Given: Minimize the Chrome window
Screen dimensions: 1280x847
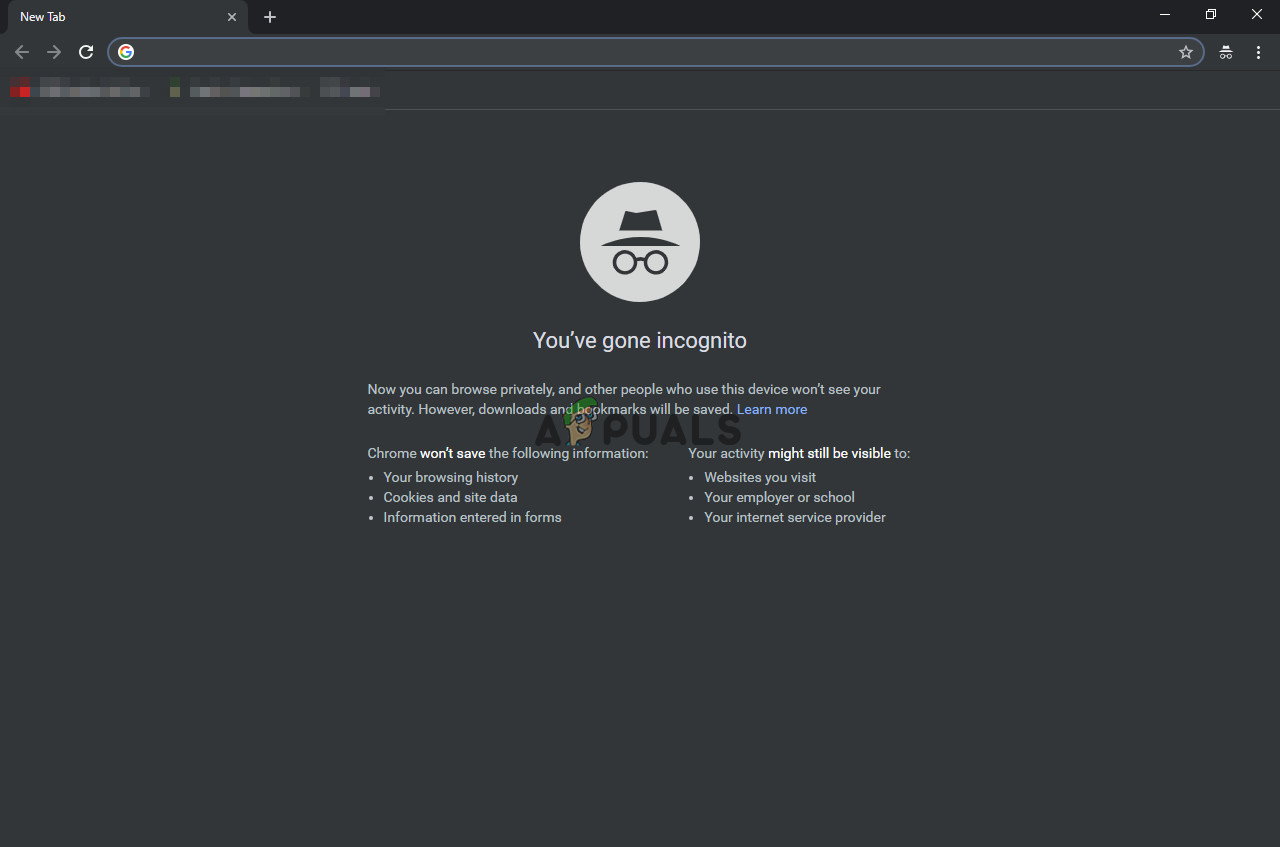Looking at the screenshot, I should click(1165, 15).
